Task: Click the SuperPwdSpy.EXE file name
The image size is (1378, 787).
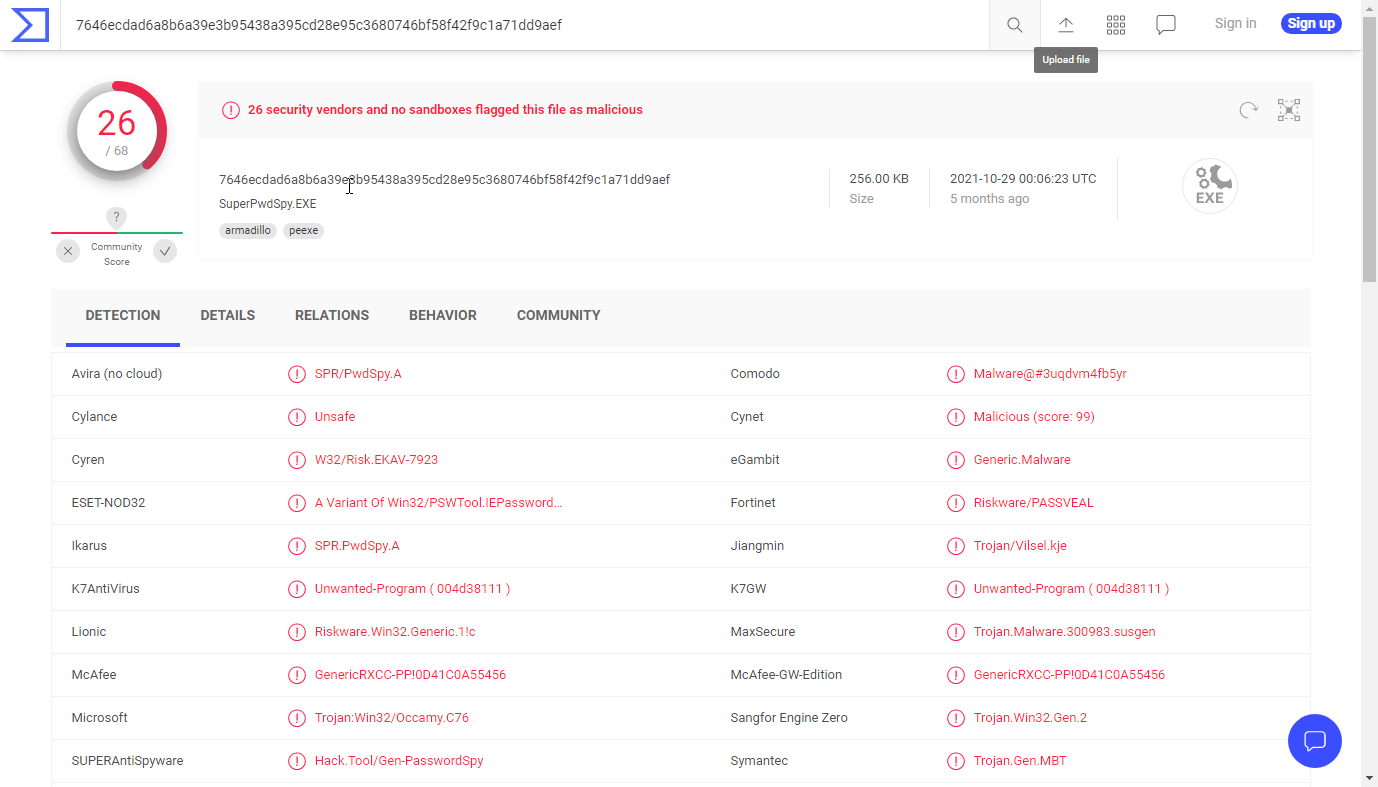Action: [x=268, y=204]
